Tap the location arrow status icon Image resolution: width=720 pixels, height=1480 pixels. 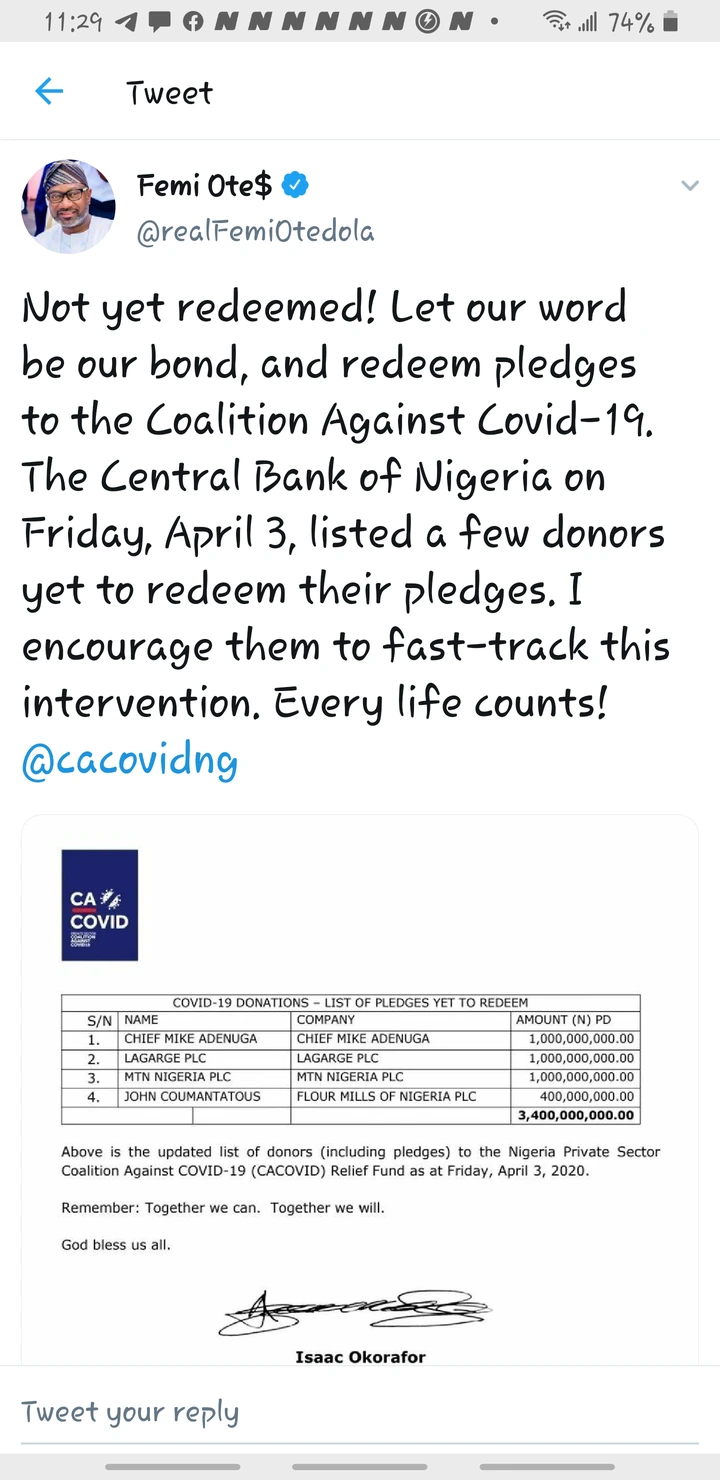pyautogui.click(x=127, y=22)
